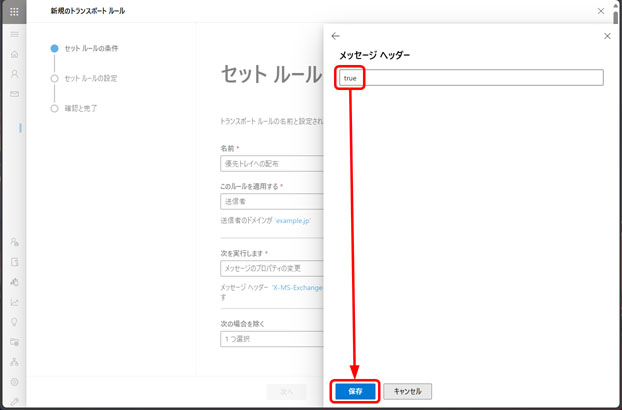Focus the message header field containing true

click(x=471, y=78)
